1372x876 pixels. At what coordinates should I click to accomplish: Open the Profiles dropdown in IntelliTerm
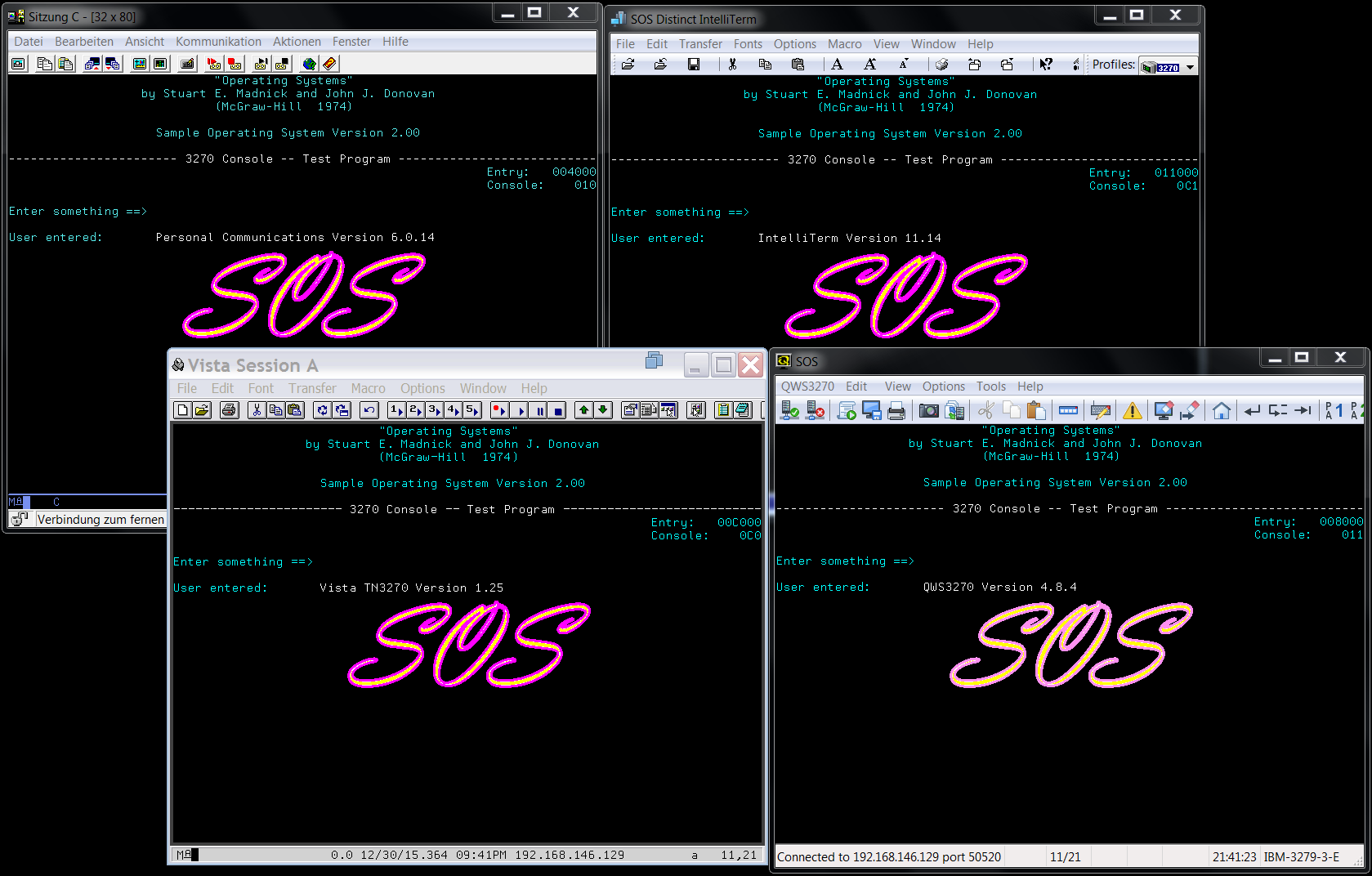[1190, 66]
